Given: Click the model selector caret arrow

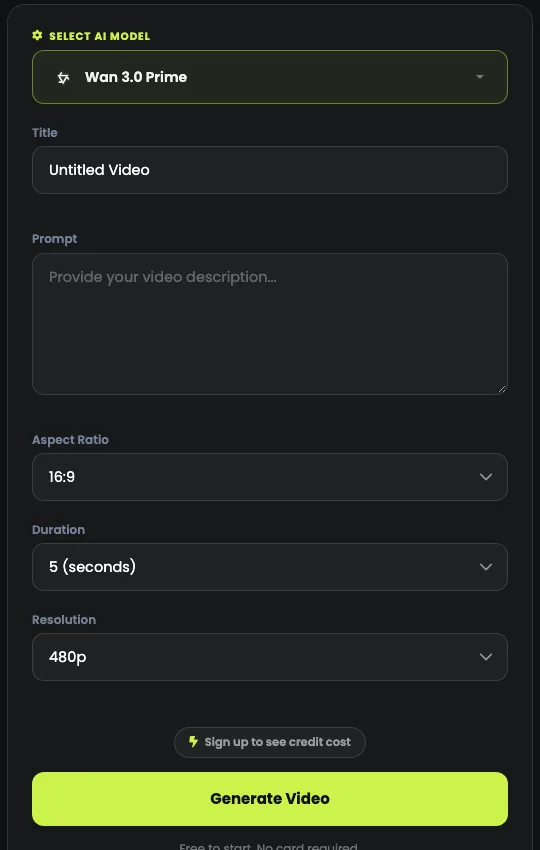Looking at the screenshot, I should click(480, 77).
